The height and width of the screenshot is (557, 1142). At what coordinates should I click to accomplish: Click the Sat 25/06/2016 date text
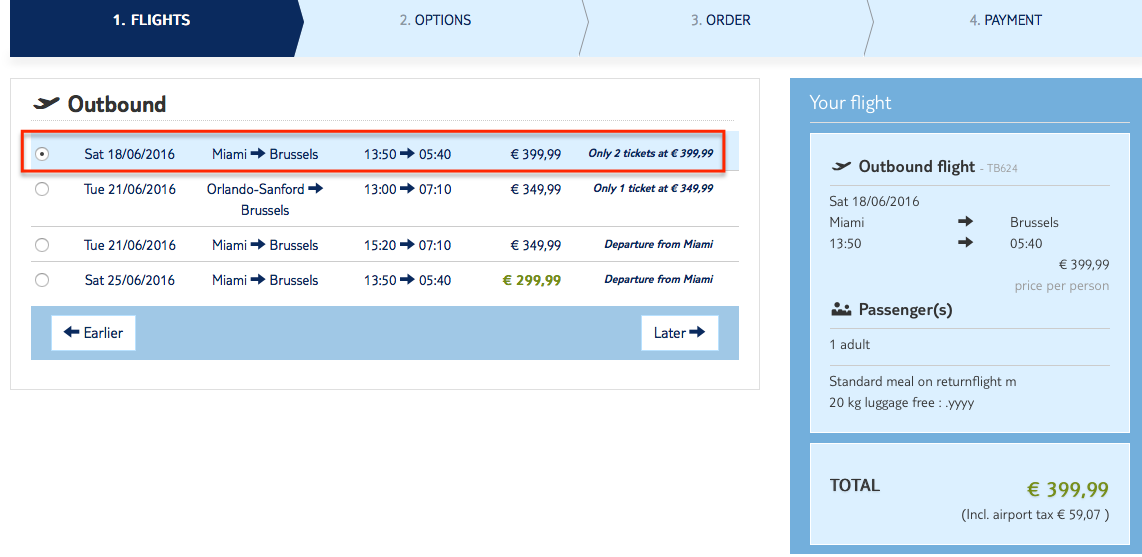pos(130,280)
